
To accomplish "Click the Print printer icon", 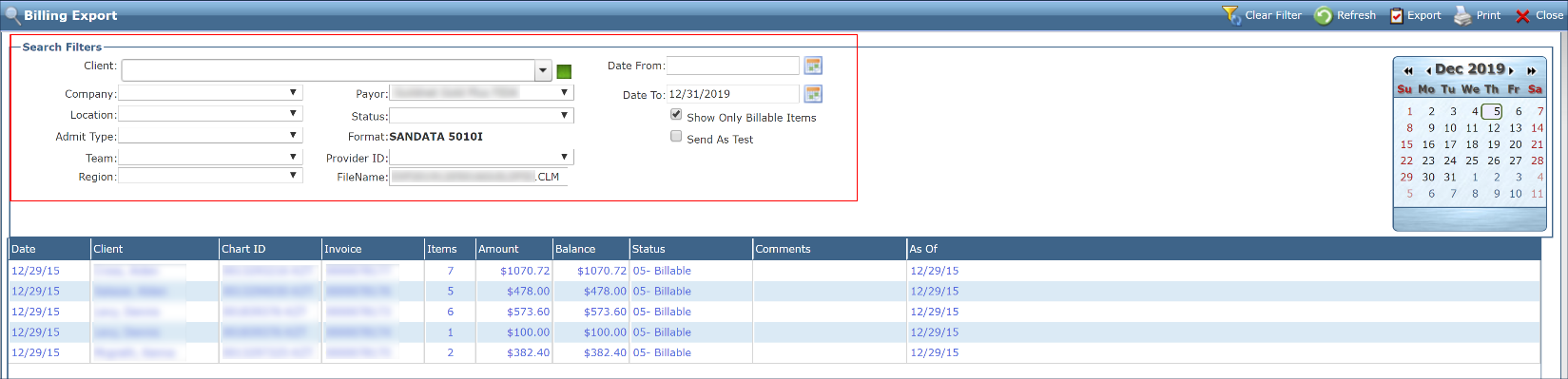I will click(x=1462, y=15).
